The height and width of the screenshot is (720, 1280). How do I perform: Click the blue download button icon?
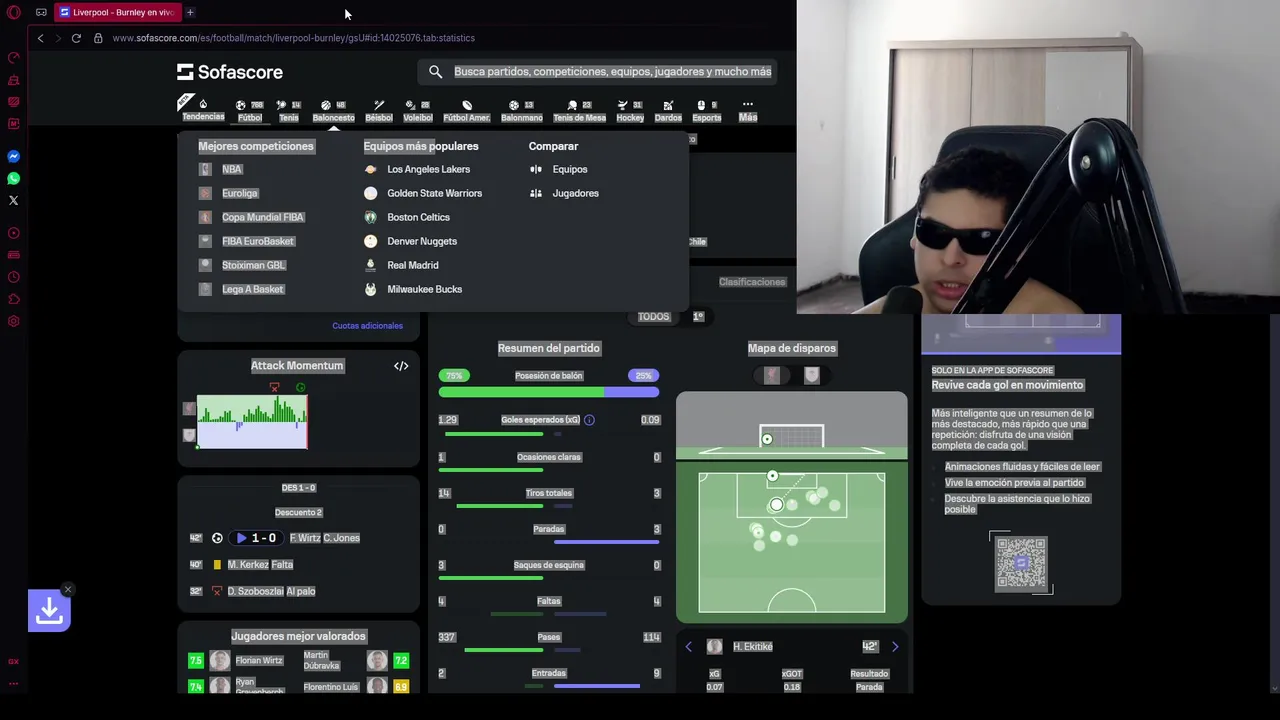[x=49, y=611]
